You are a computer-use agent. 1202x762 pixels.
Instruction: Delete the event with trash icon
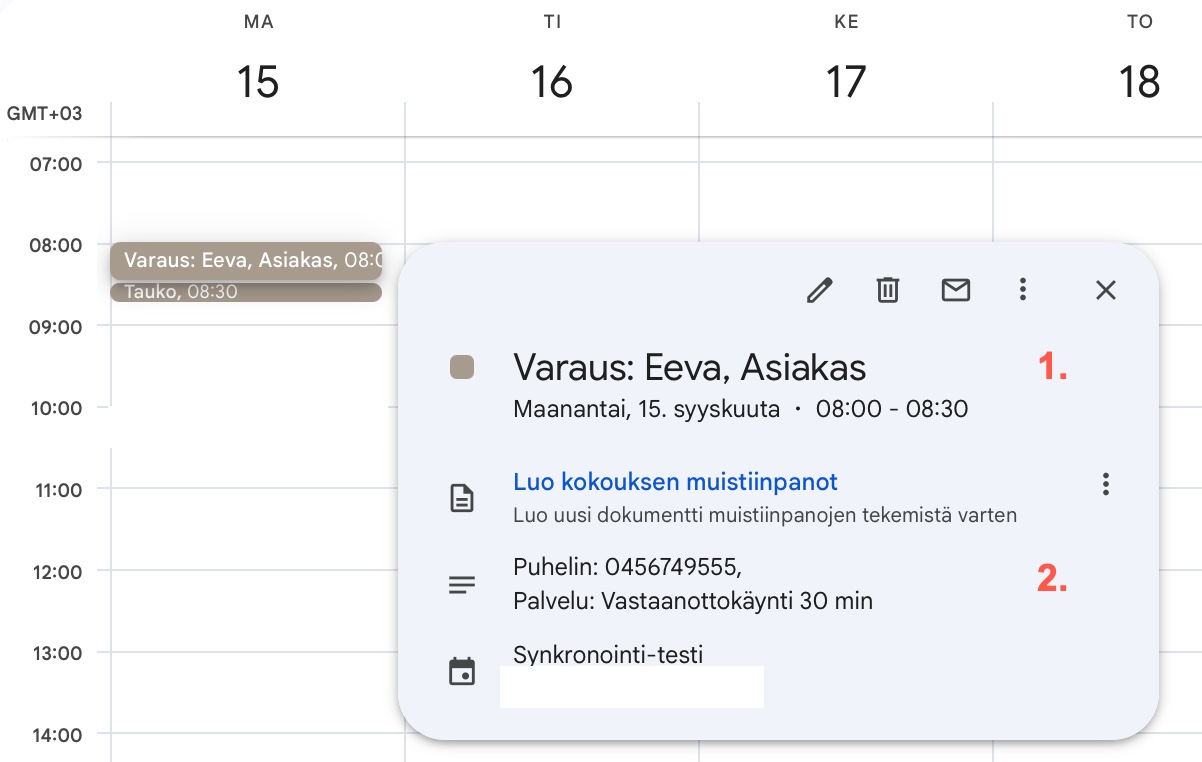pyautogui.click(x=888, y=291)
